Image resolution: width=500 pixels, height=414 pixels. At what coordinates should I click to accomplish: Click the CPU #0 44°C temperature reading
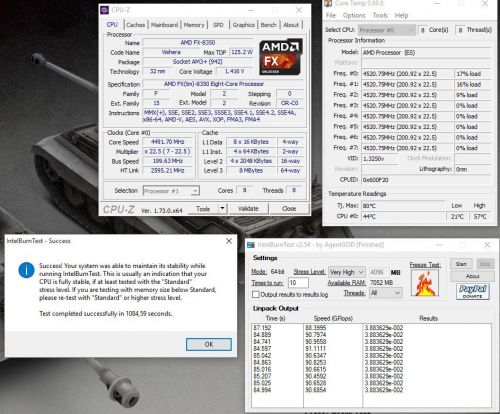point(403,216)
